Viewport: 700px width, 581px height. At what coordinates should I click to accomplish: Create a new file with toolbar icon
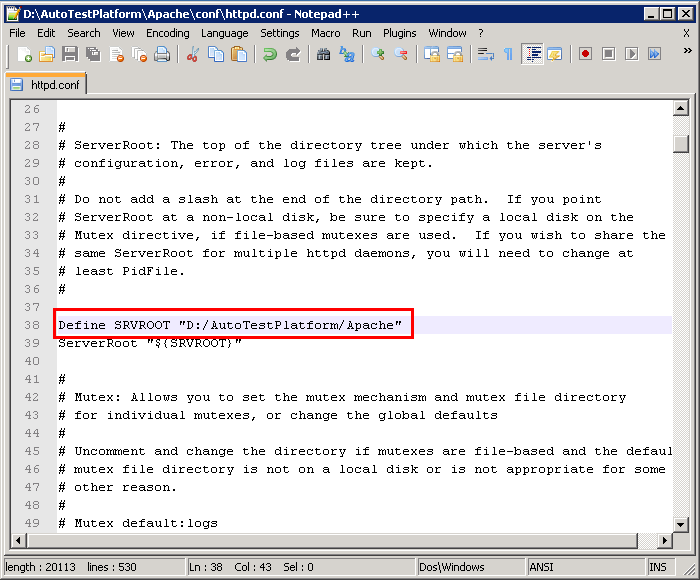(24, 54)
